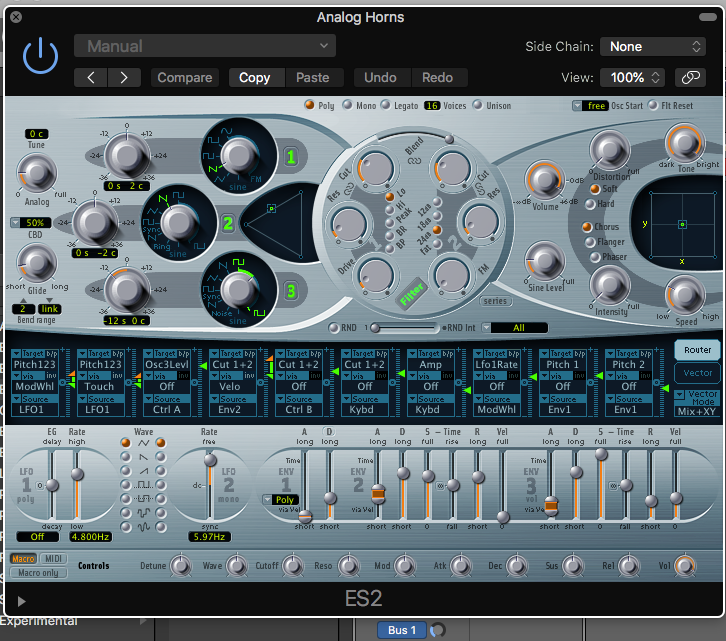Screen dimensions: 726x641
Task: Select next preset with right arrow
Action: point(124,77)
